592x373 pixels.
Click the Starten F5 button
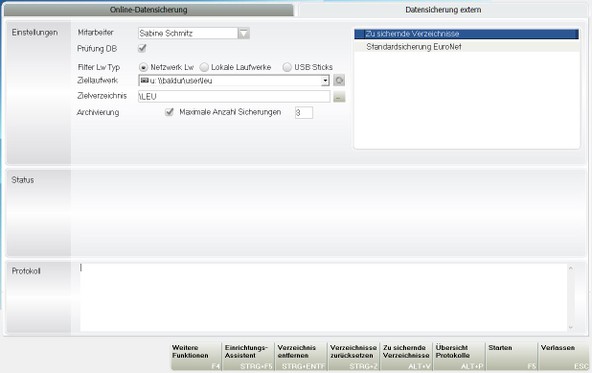[512, 356]
